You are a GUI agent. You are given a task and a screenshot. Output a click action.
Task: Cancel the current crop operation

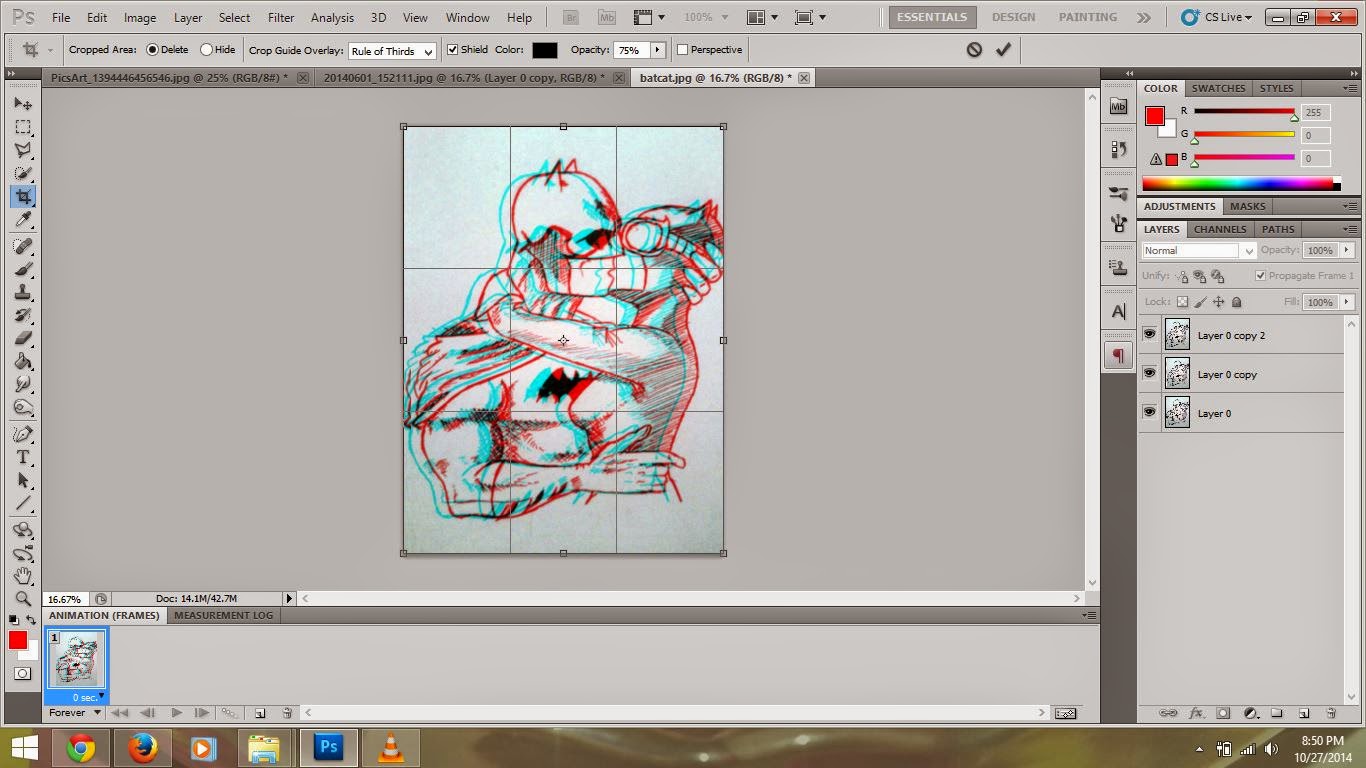pyautogui.click(x=974, y=49)
